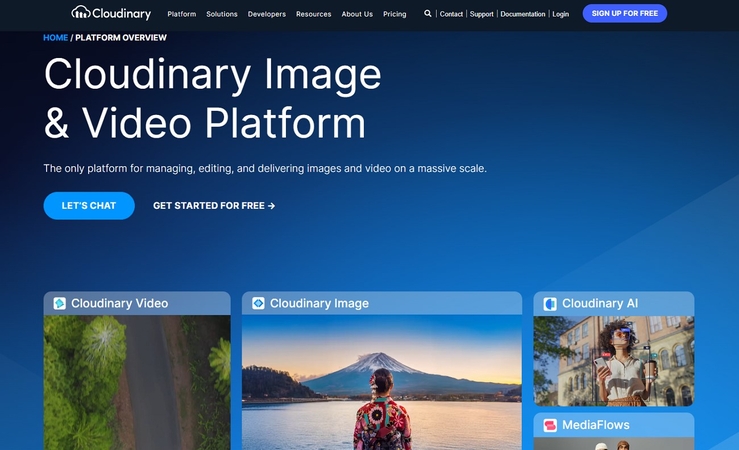Click the Cloudinary Image & Video Platform heading
The image size is (739, 450).
tap(212, 98)
